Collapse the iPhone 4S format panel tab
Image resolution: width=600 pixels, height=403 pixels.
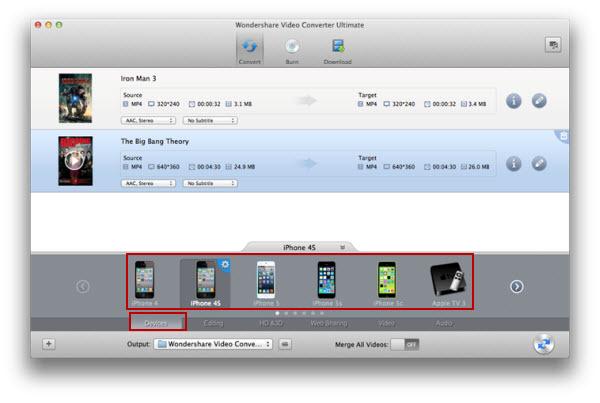pos(342,248)
